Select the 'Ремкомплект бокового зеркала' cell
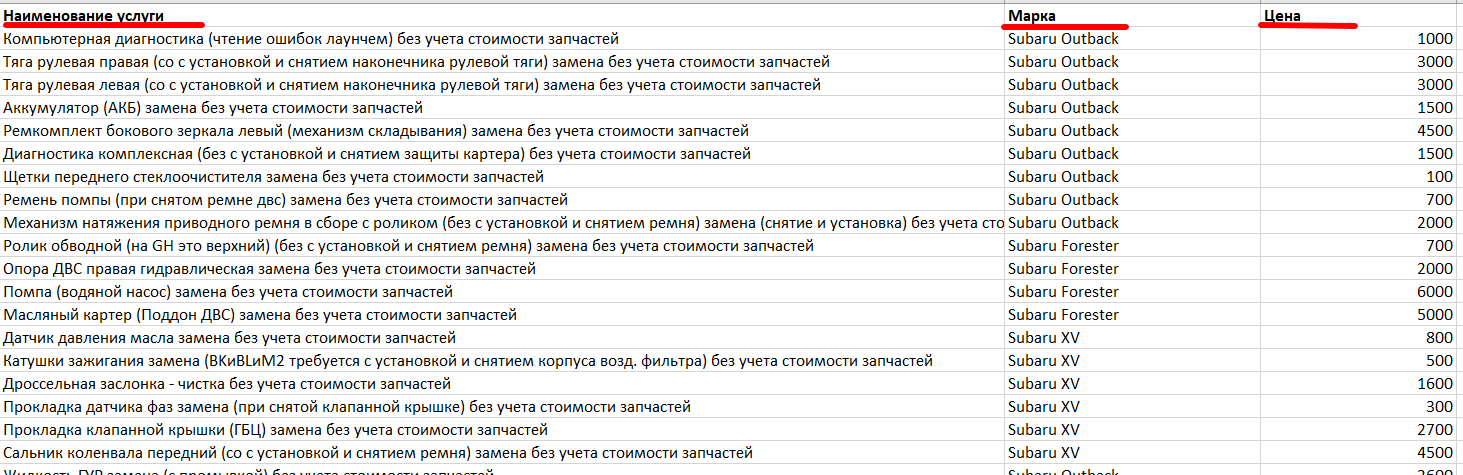This screenshot has height=475, width=1463. click(376, 131)
